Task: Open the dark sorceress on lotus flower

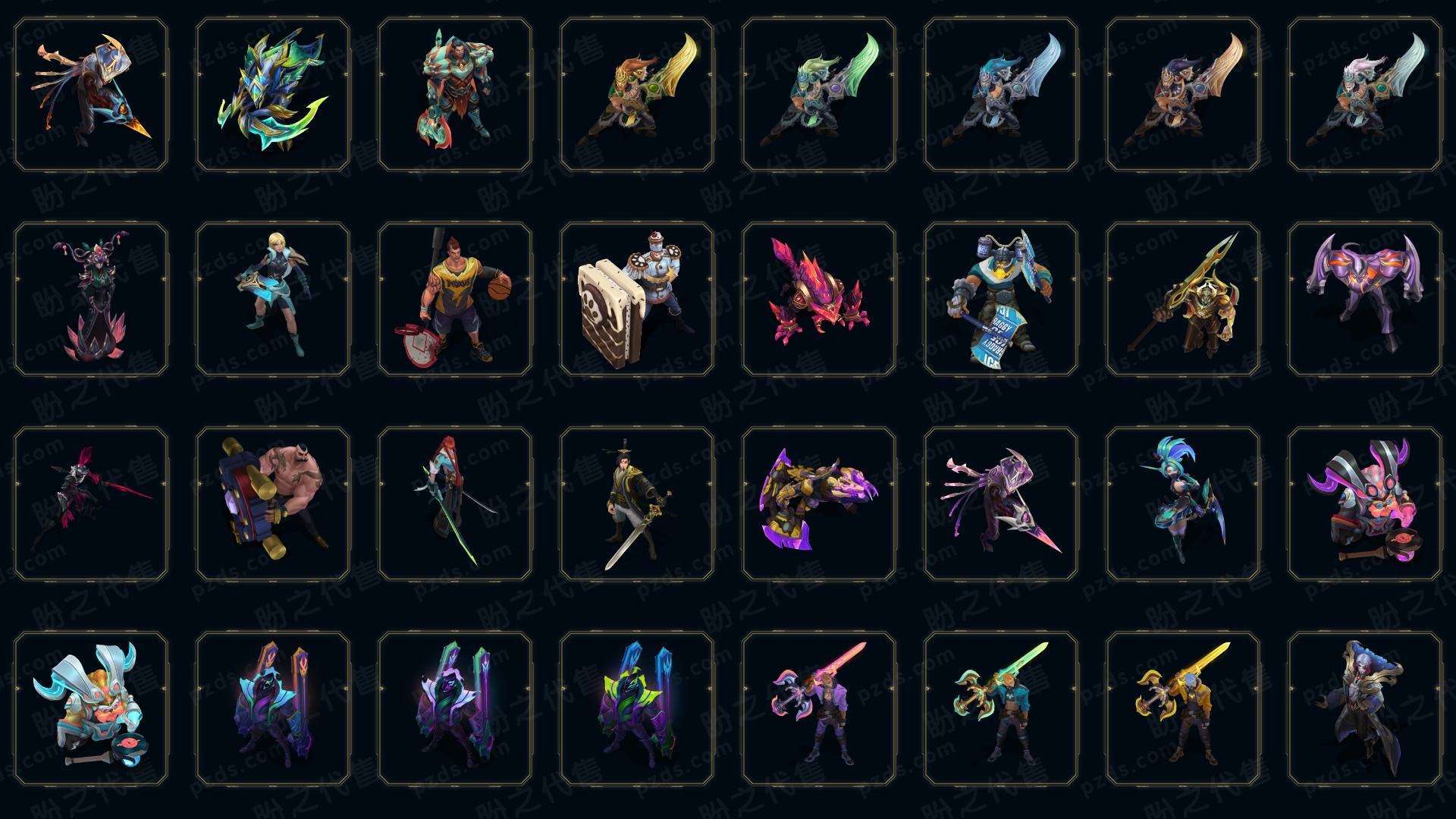Action: pos(91,299)
